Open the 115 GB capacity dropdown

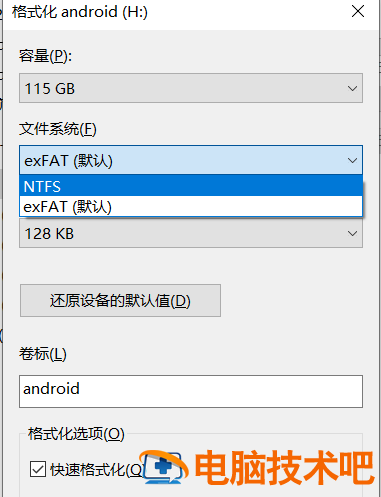click(x=191, y=88)
